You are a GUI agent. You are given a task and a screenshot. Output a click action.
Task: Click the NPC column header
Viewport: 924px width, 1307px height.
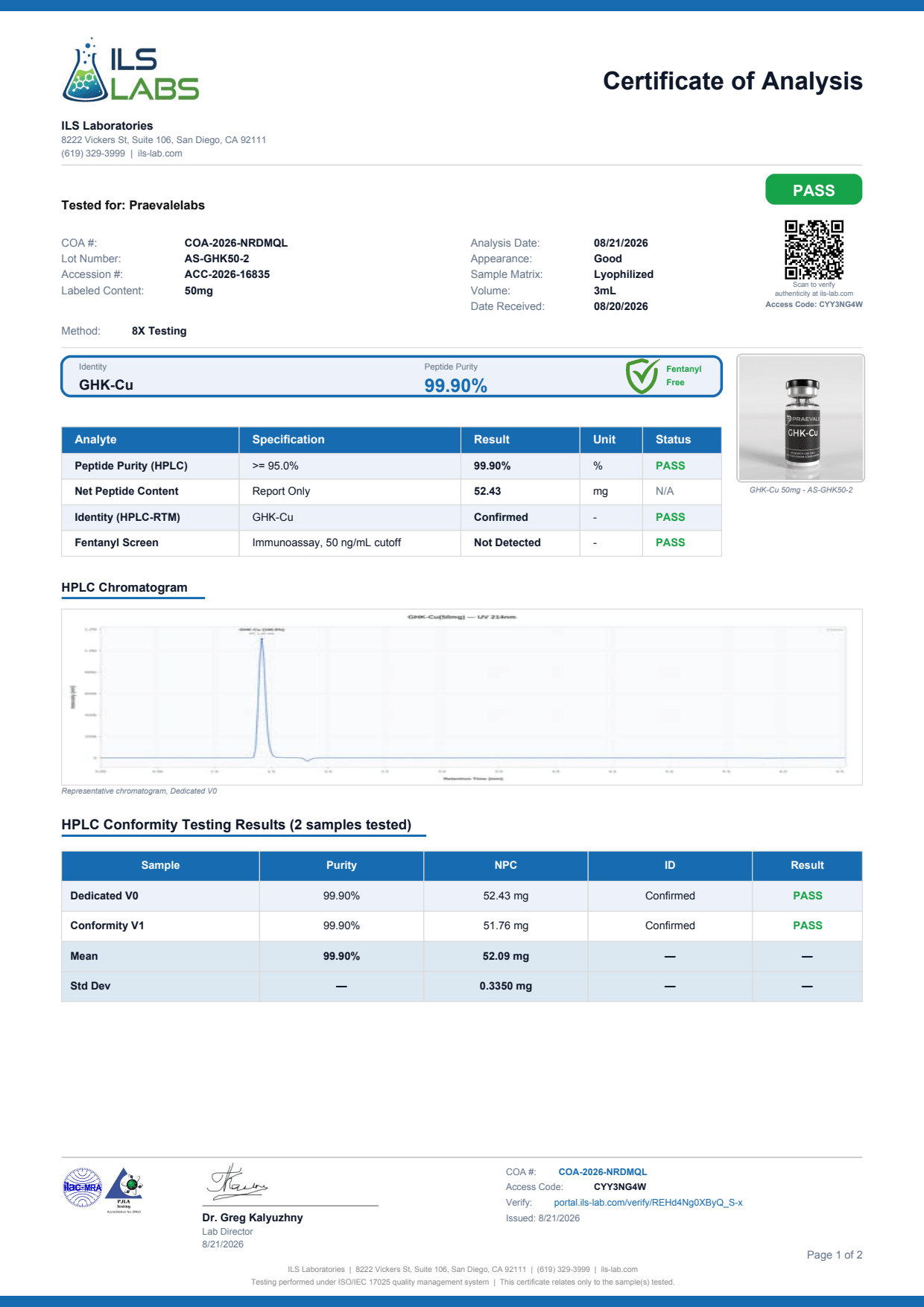pos(506,865)
